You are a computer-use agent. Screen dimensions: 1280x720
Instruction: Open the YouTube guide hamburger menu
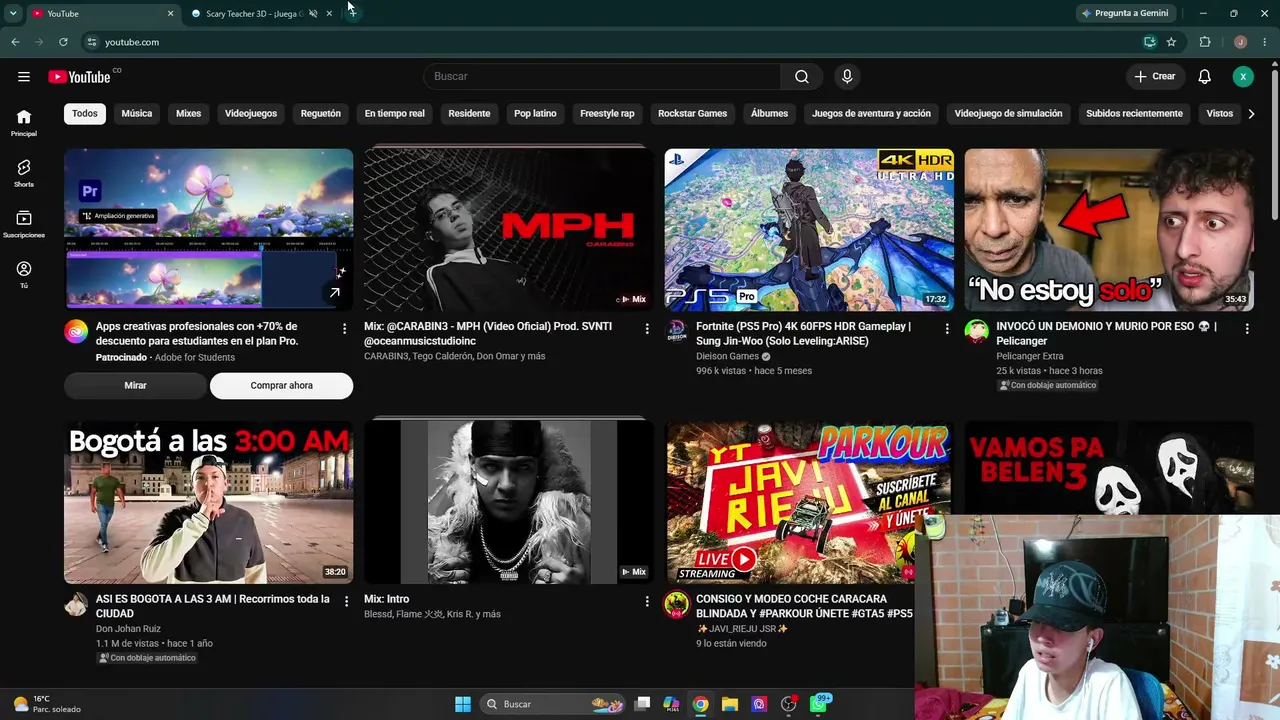[x=24, y=77]
